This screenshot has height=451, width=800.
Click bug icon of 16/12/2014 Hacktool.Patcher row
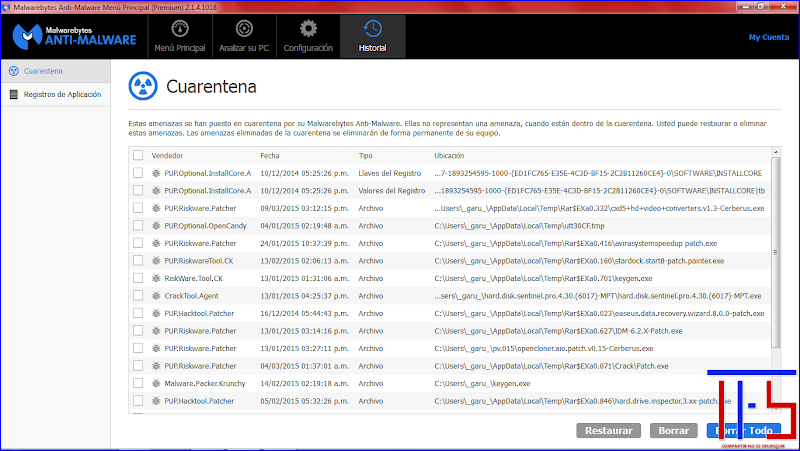(x=156, y=313)
